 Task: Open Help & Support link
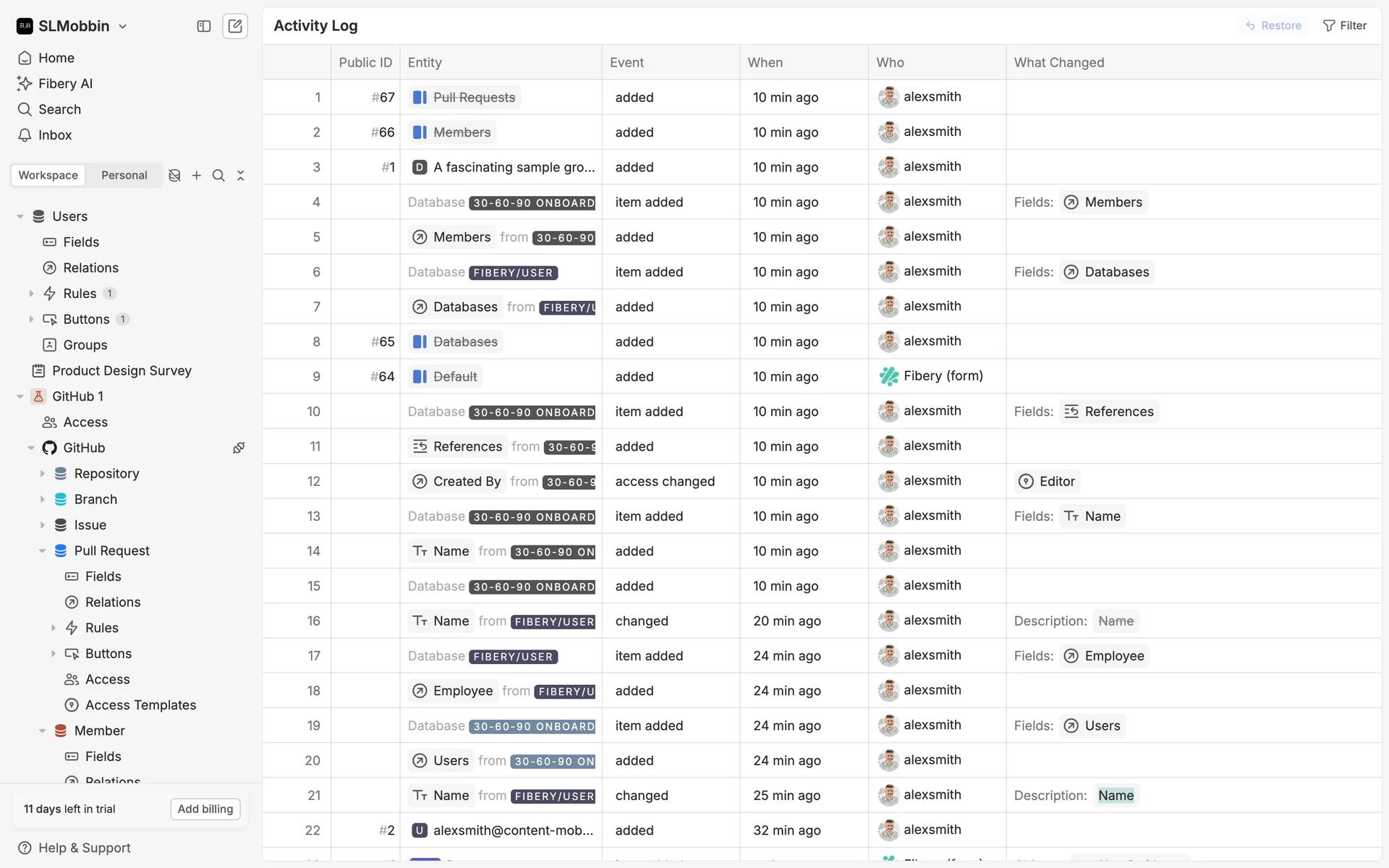84,848
